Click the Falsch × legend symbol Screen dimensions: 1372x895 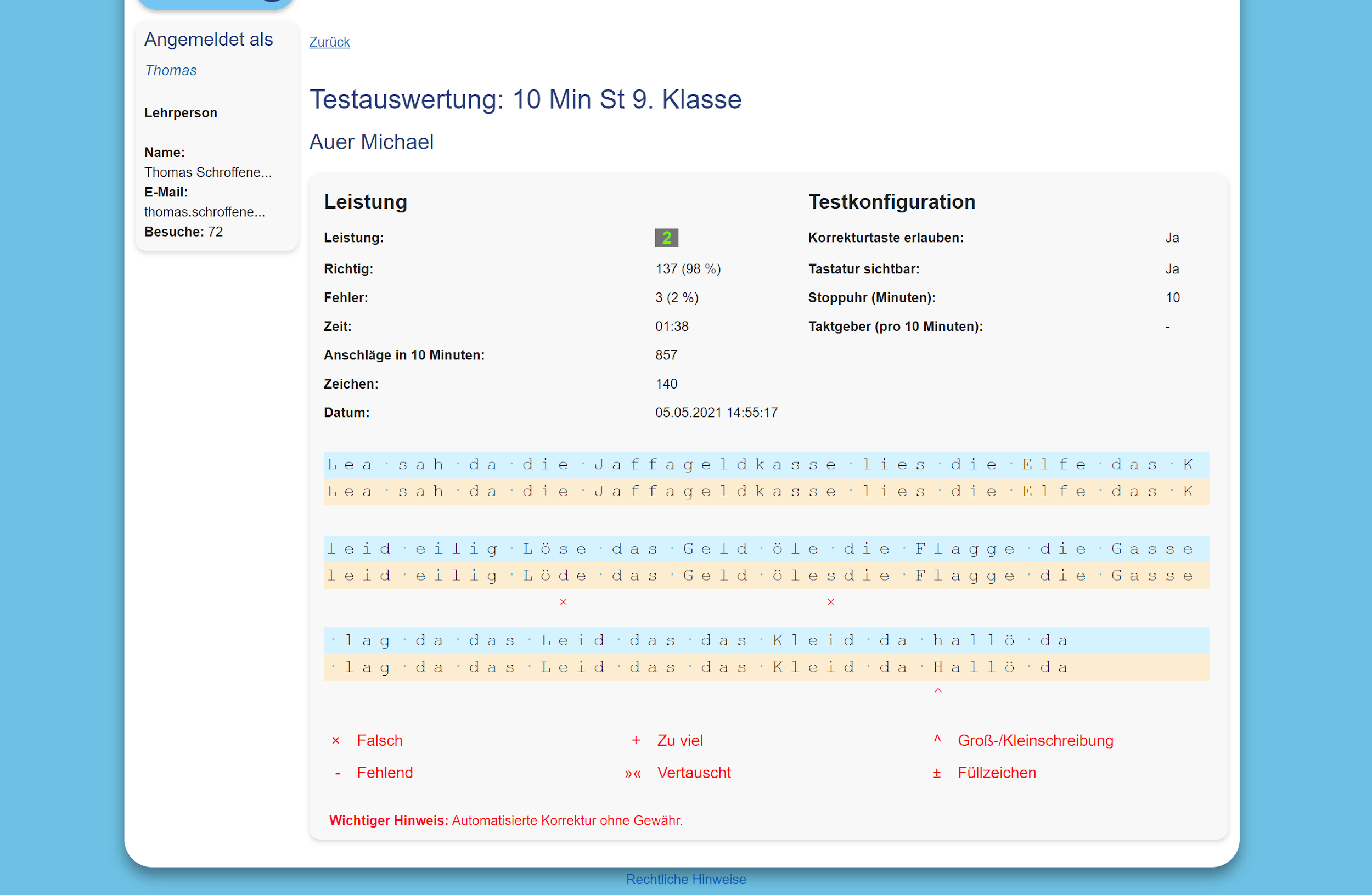(x=335, y=741)
